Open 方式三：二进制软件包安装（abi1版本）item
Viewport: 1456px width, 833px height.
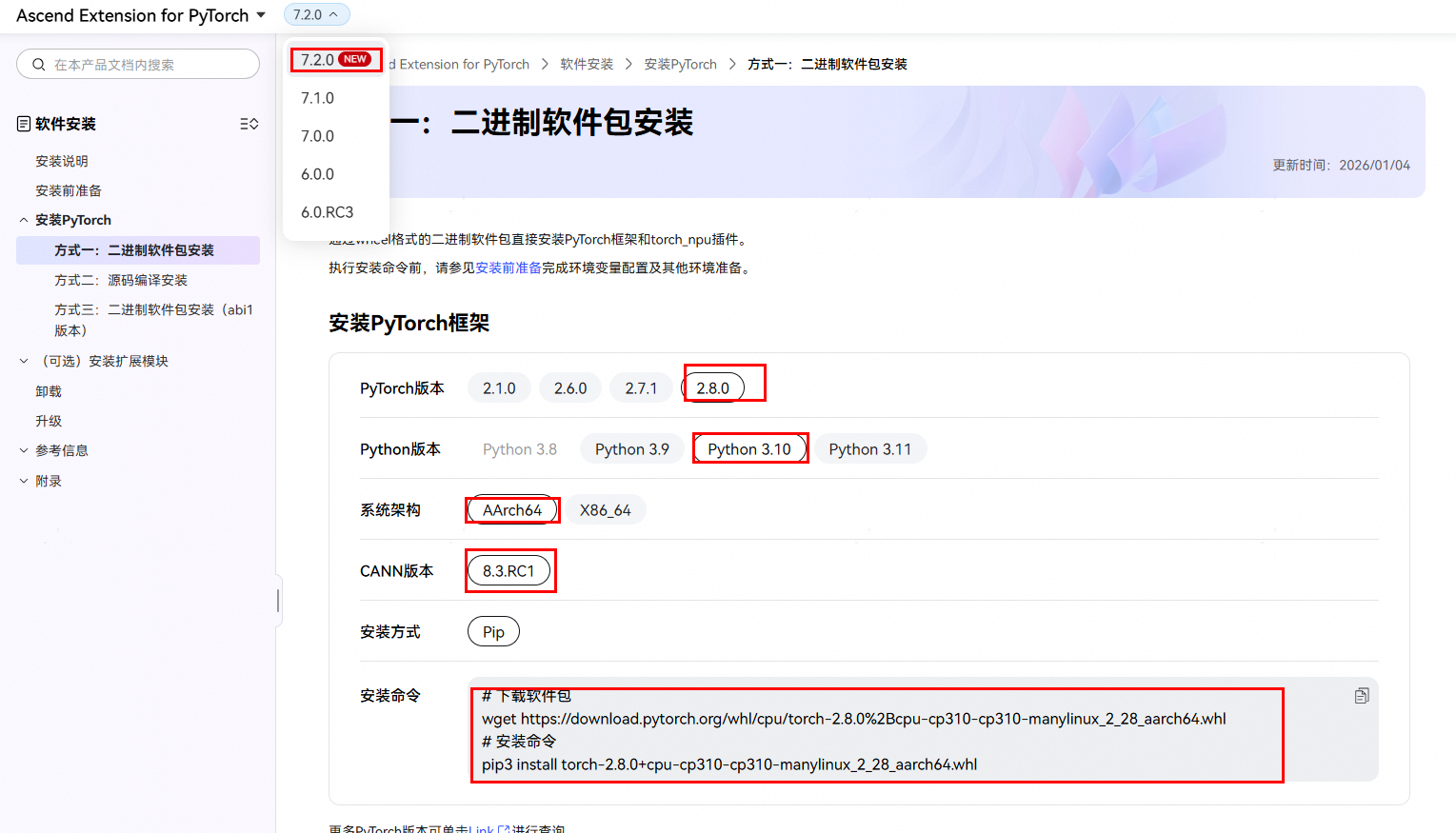(x=153, y=320)
